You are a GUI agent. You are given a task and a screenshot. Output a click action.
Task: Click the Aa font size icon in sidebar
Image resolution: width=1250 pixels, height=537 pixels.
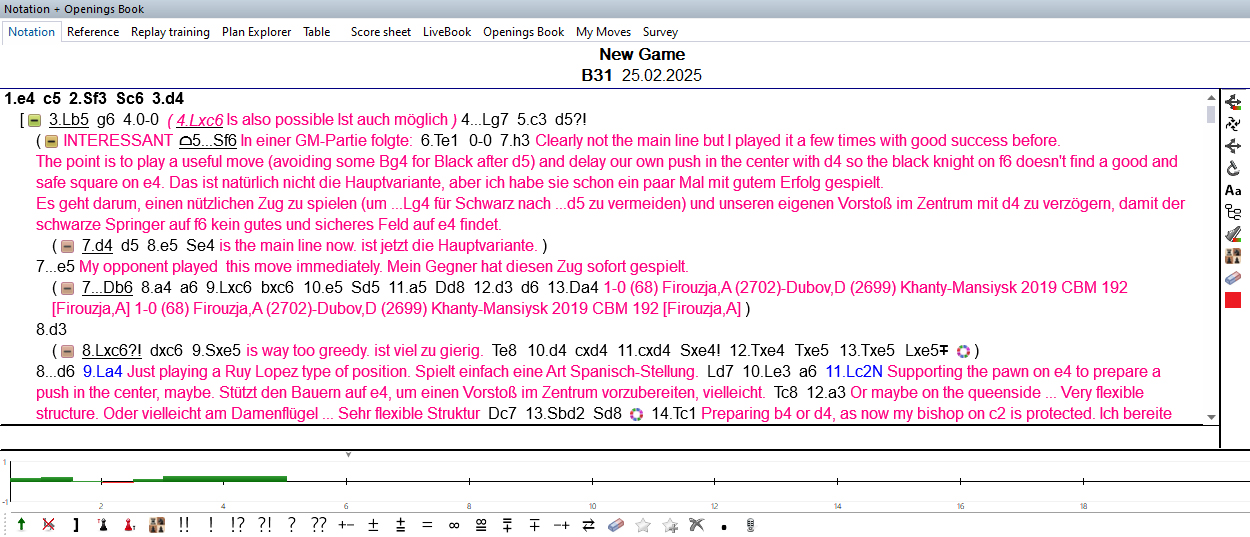pyautogui.click(x=1233, y=190)
